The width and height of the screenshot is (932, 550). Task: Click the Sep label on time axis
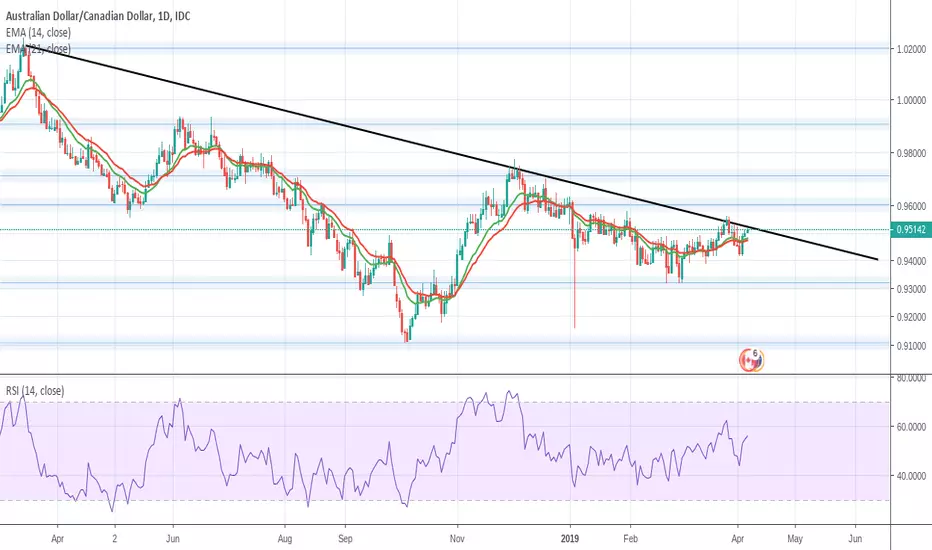coord(345,539)
